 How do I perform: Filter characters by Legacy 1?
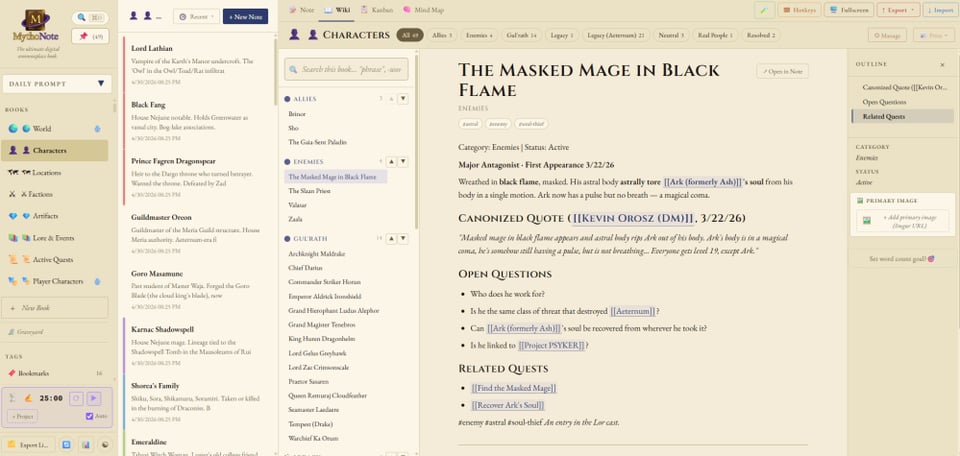tap(562, 36)
